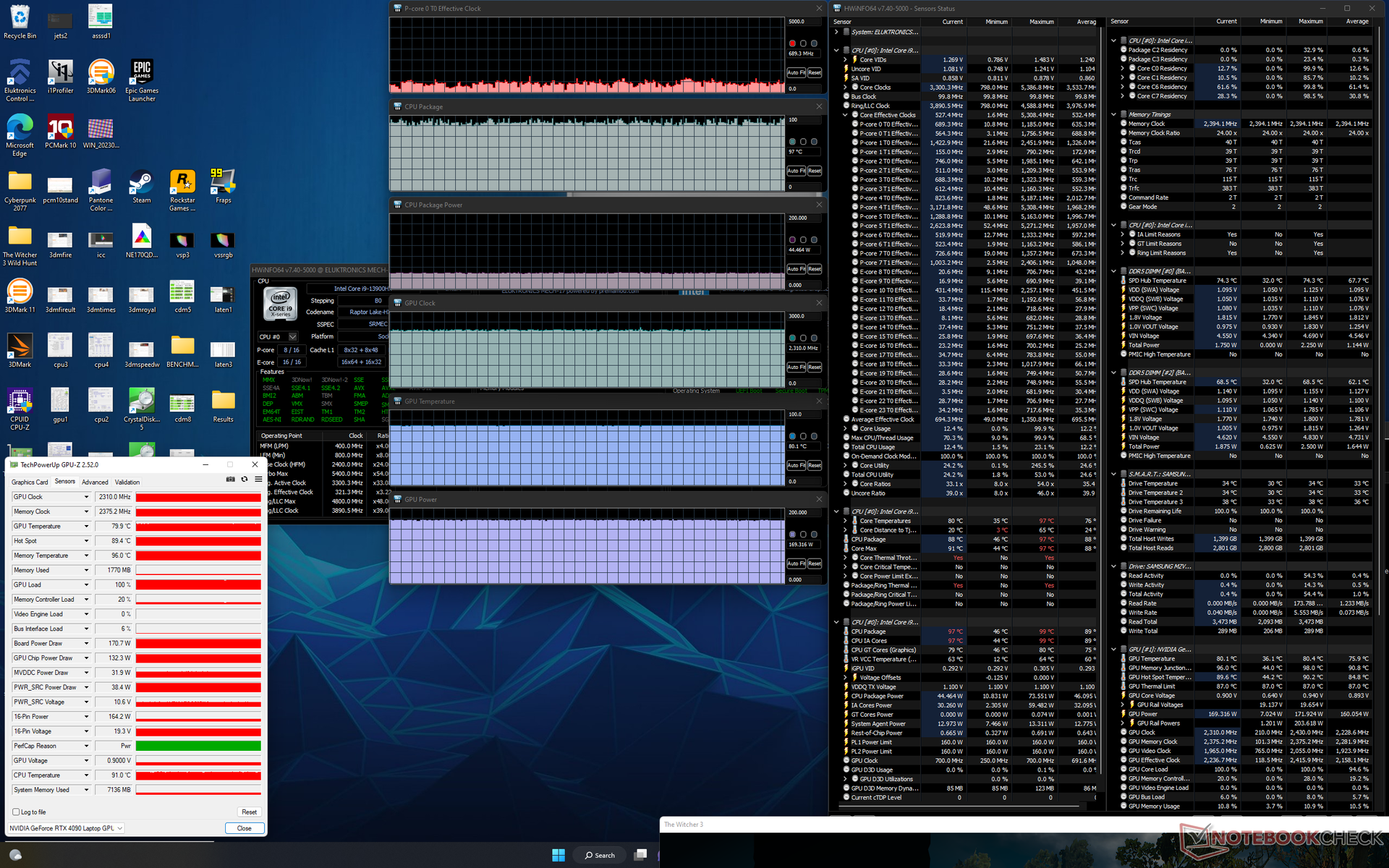Open the GPU Clock sensor dropdown in GPU-Z
Screen dimensions: 1389x868
pyautogui.click(x=87, y=497)
